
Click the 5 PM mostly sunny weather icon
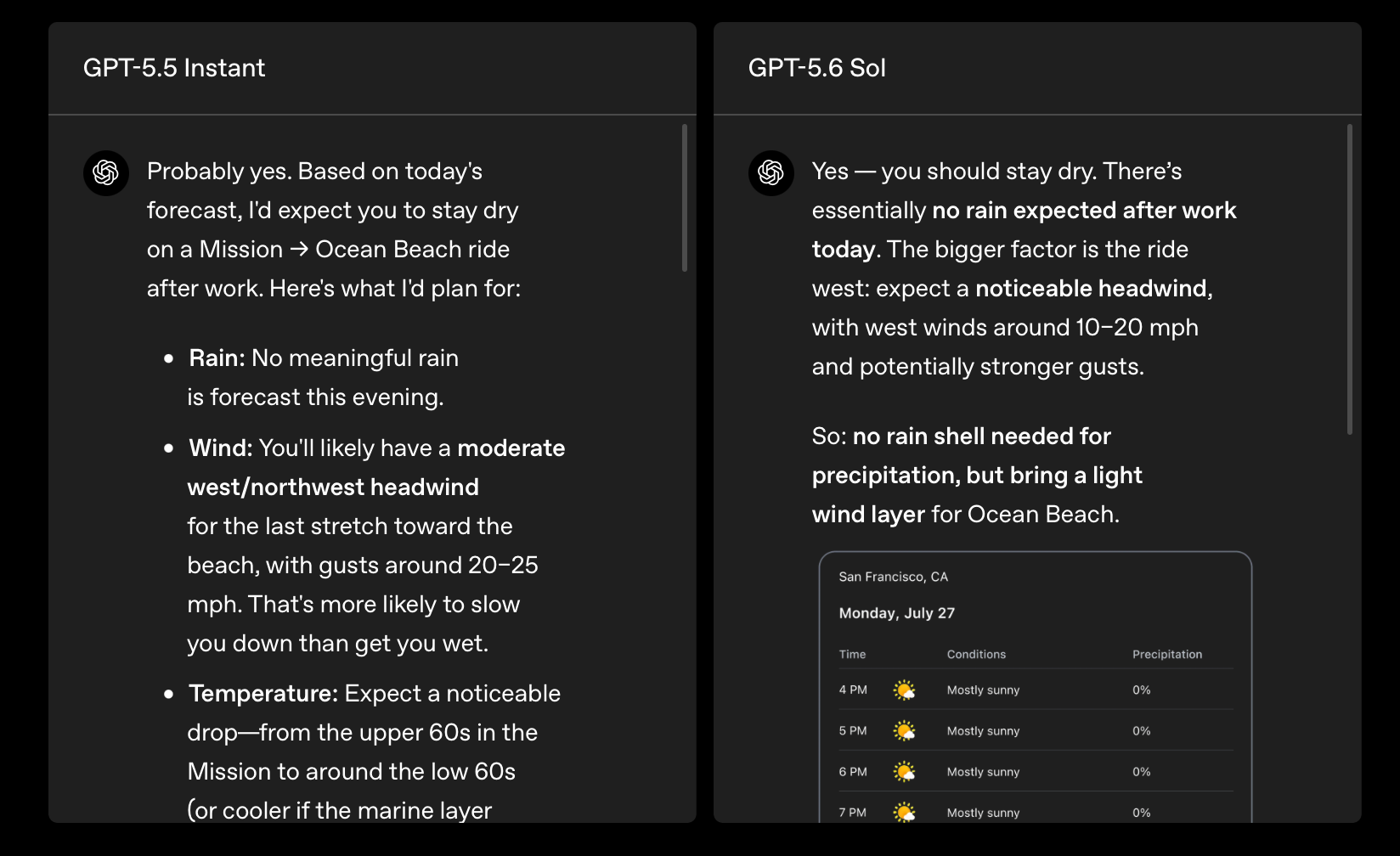(x=905, y=731)
